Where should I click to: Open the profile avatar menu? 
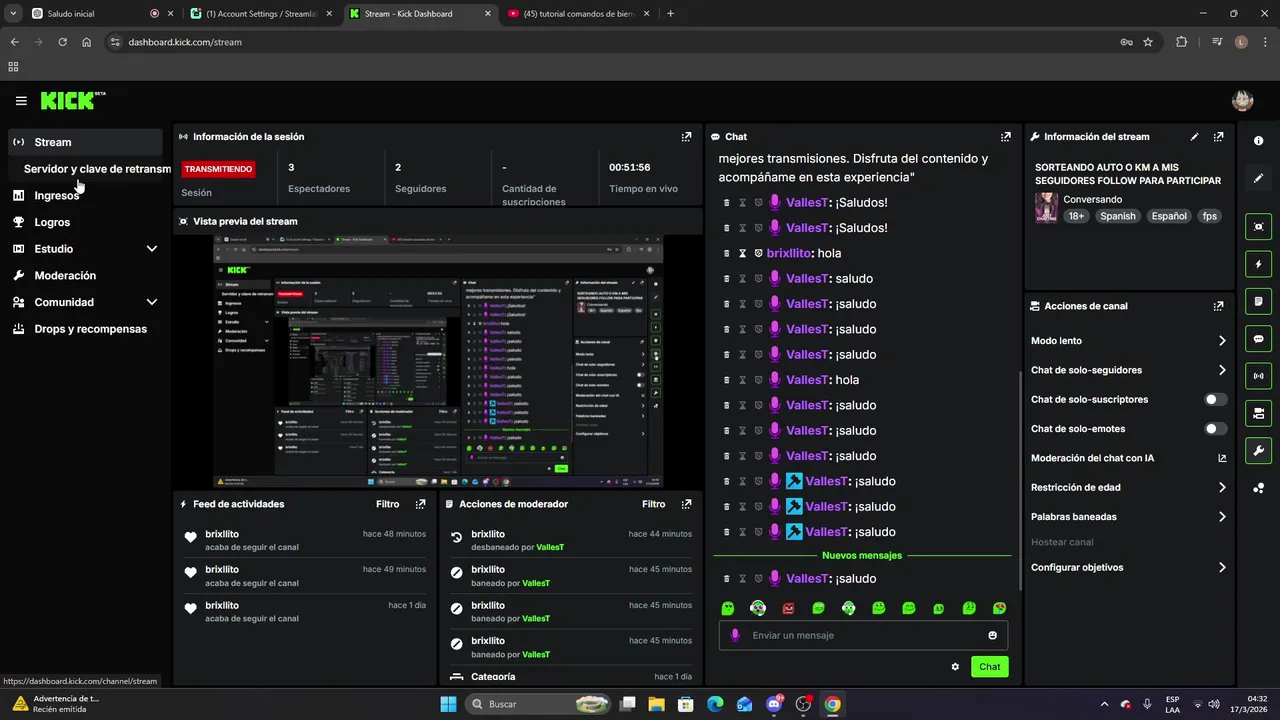tap(1242, 100)
